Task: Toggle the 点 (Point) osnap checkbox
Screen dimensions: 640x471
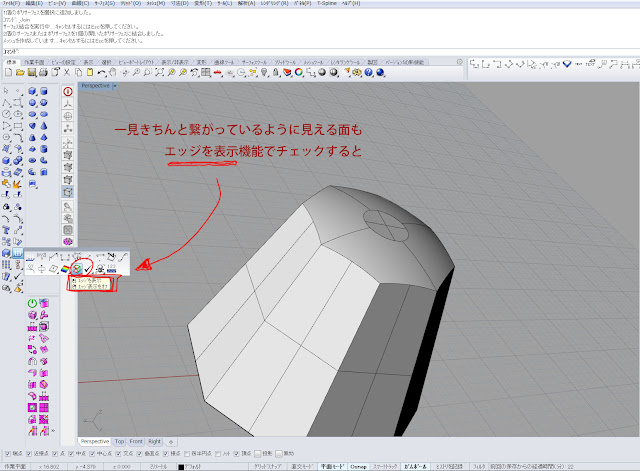Action: [x=55, y=454]
